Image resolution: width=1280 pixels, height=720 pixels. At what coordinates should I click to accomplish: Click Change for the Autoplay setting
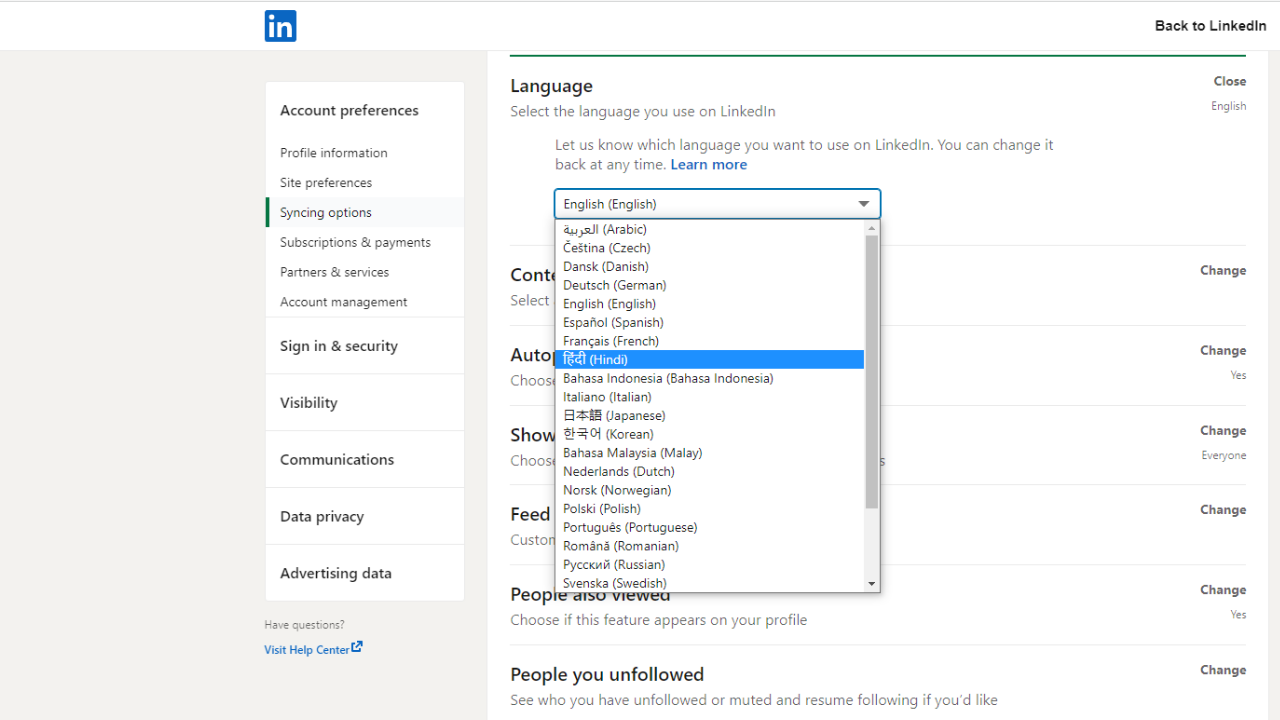tap(1223, 350)
